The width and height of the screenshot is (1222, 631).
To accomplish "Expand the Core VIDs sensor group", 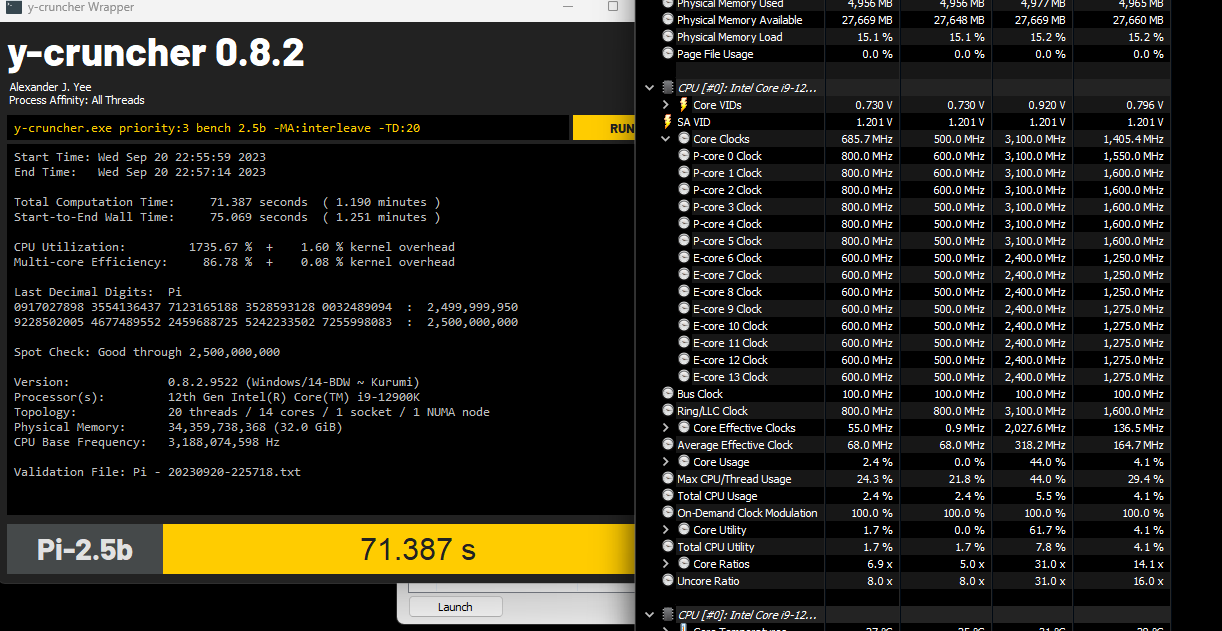I will [667, 105].
